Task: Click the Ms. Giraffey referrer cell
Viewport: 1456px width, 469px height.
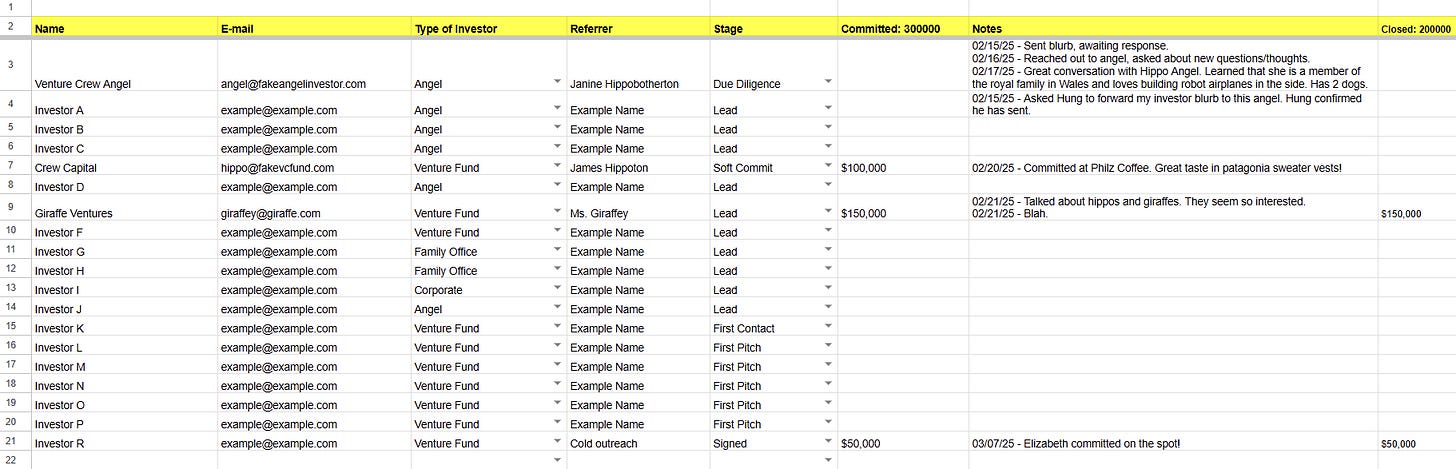Action: [x=638, y=208]
